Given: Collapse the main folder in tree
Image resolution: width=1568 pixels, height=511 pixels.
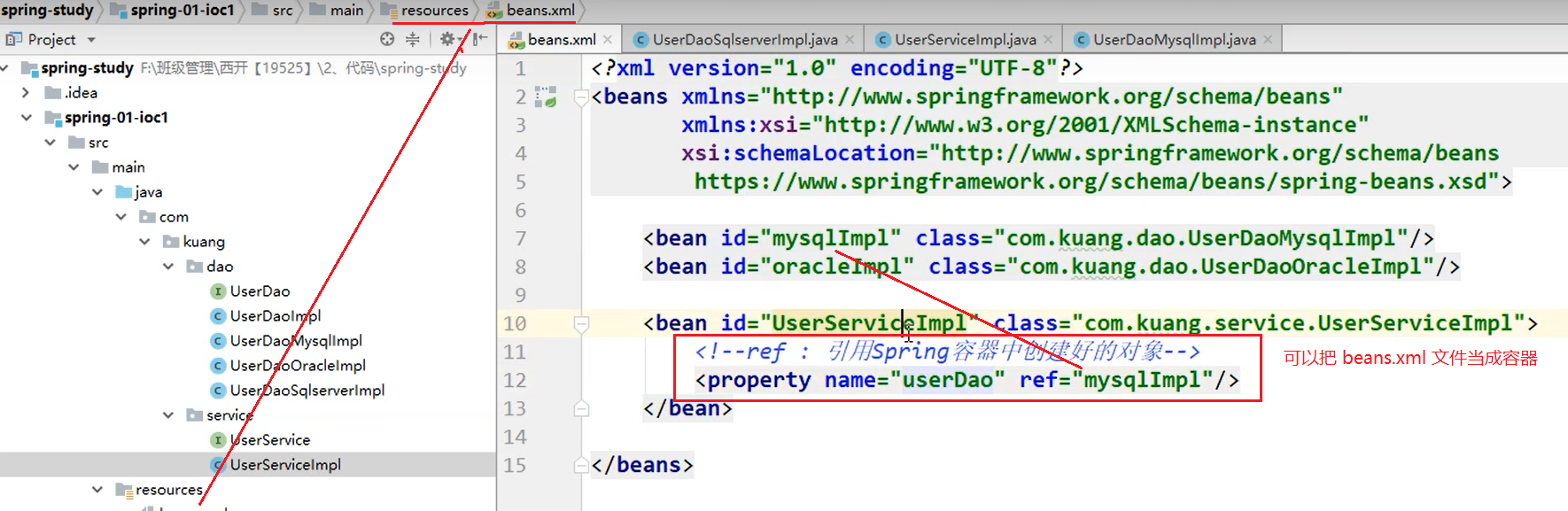Looking at the screenshot, I should coord(74,166).
